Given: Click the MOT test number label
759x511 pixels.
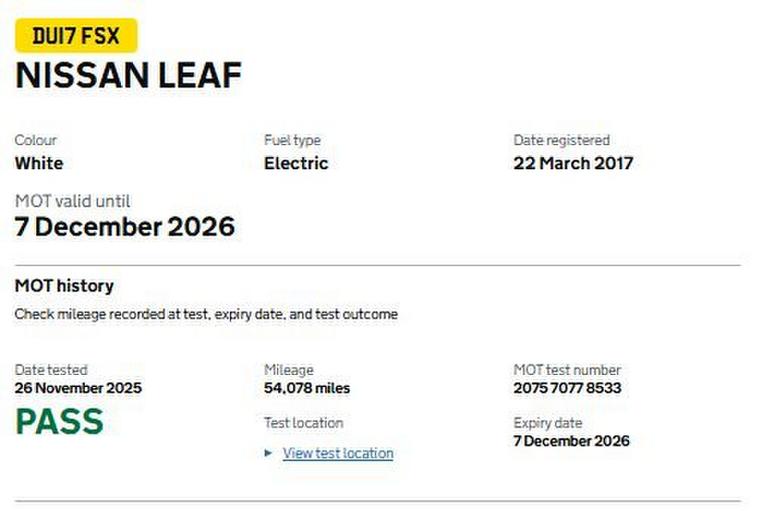Looking at the screenshot, I should (x=567, y=370).
